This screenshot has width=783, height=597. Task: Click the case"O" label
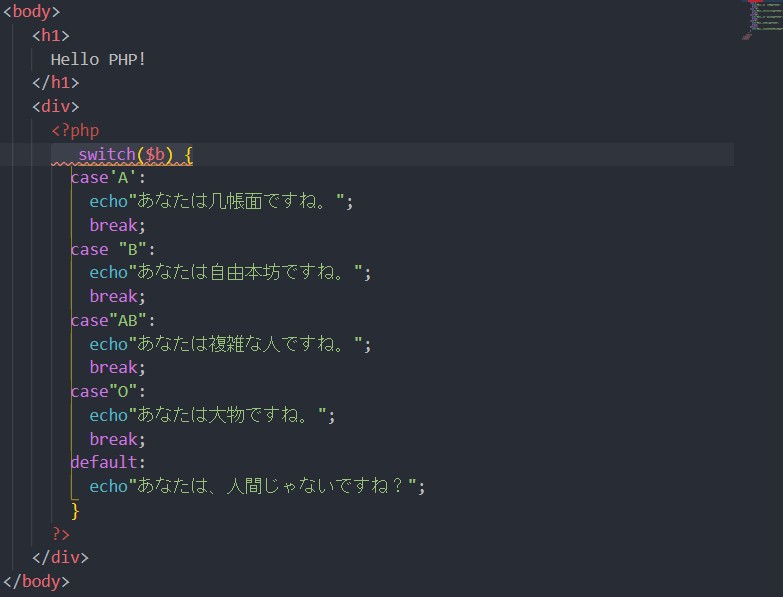107,391
